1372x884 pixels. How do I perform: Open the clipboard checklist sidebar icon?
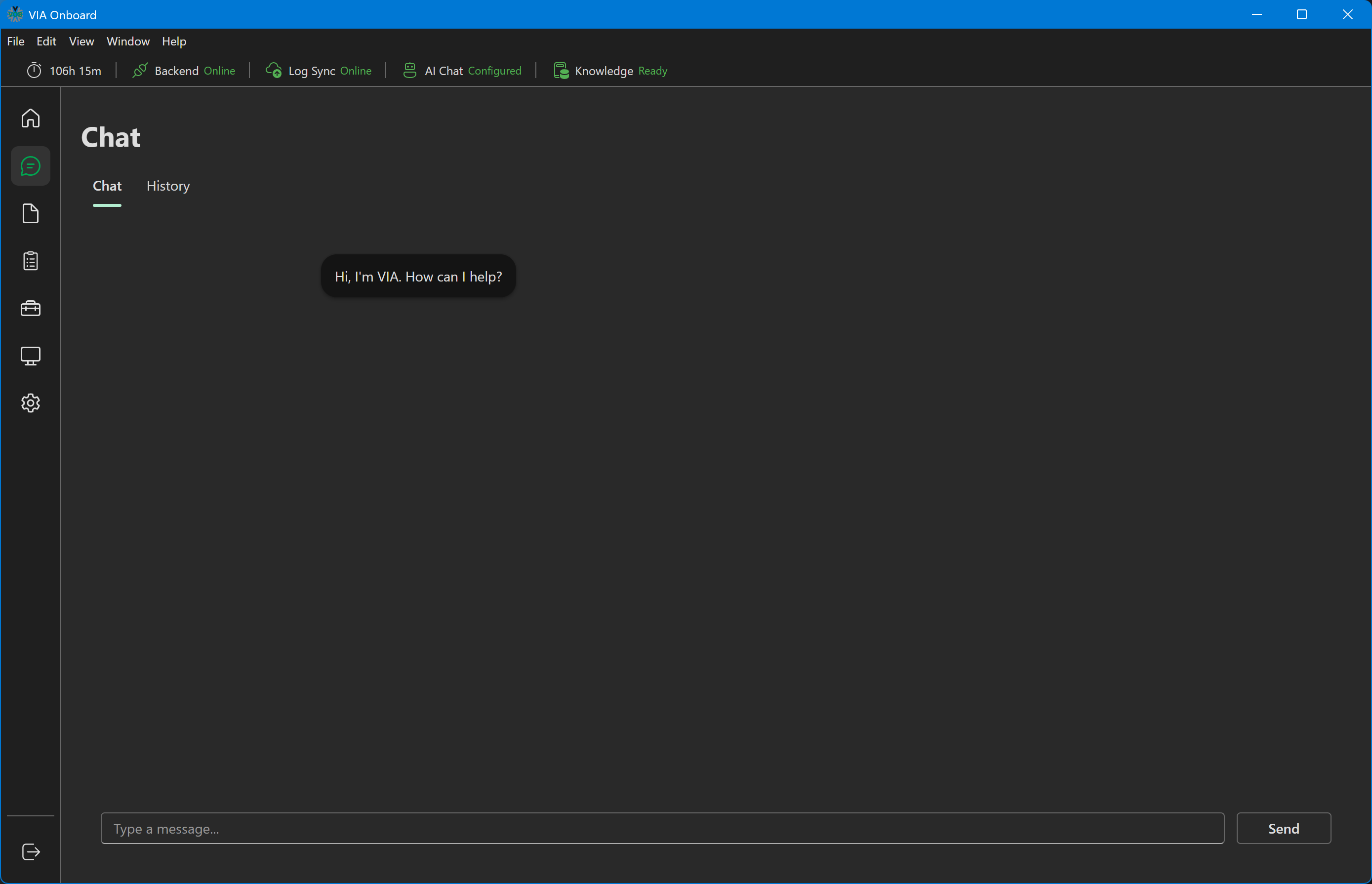pyautogui.click(x=31, y=261)
